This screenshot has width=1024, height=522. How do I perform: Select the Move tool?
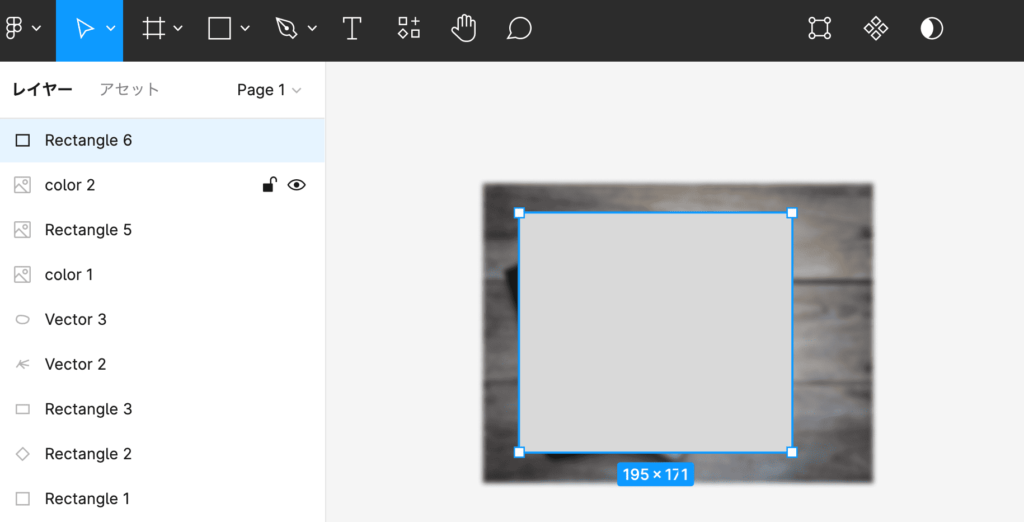click(x=85, y=29)
